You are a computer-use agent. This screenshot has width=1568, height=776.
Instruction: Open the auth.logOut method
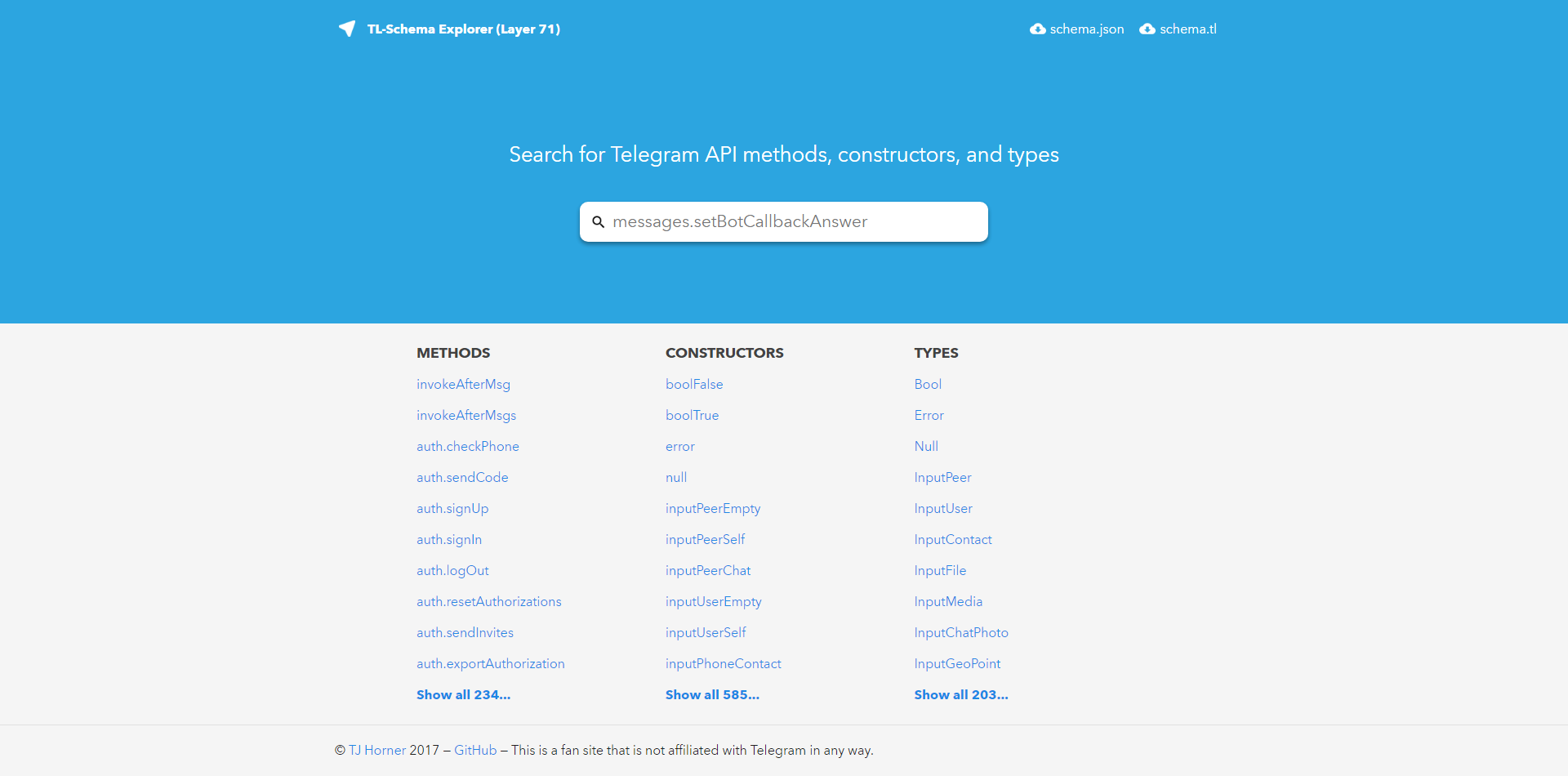452,570
